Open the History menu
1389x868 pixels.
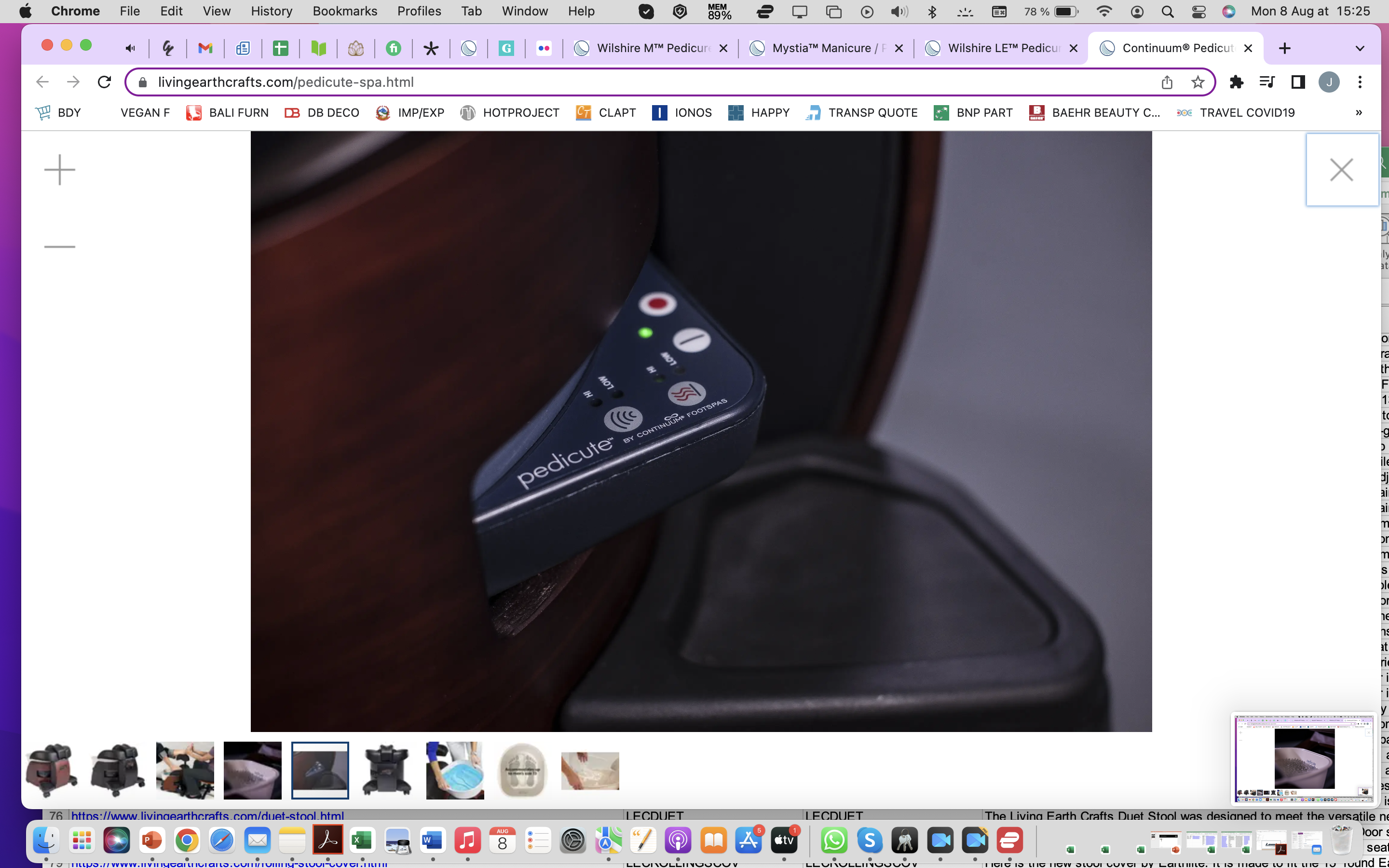pos(272,11)
